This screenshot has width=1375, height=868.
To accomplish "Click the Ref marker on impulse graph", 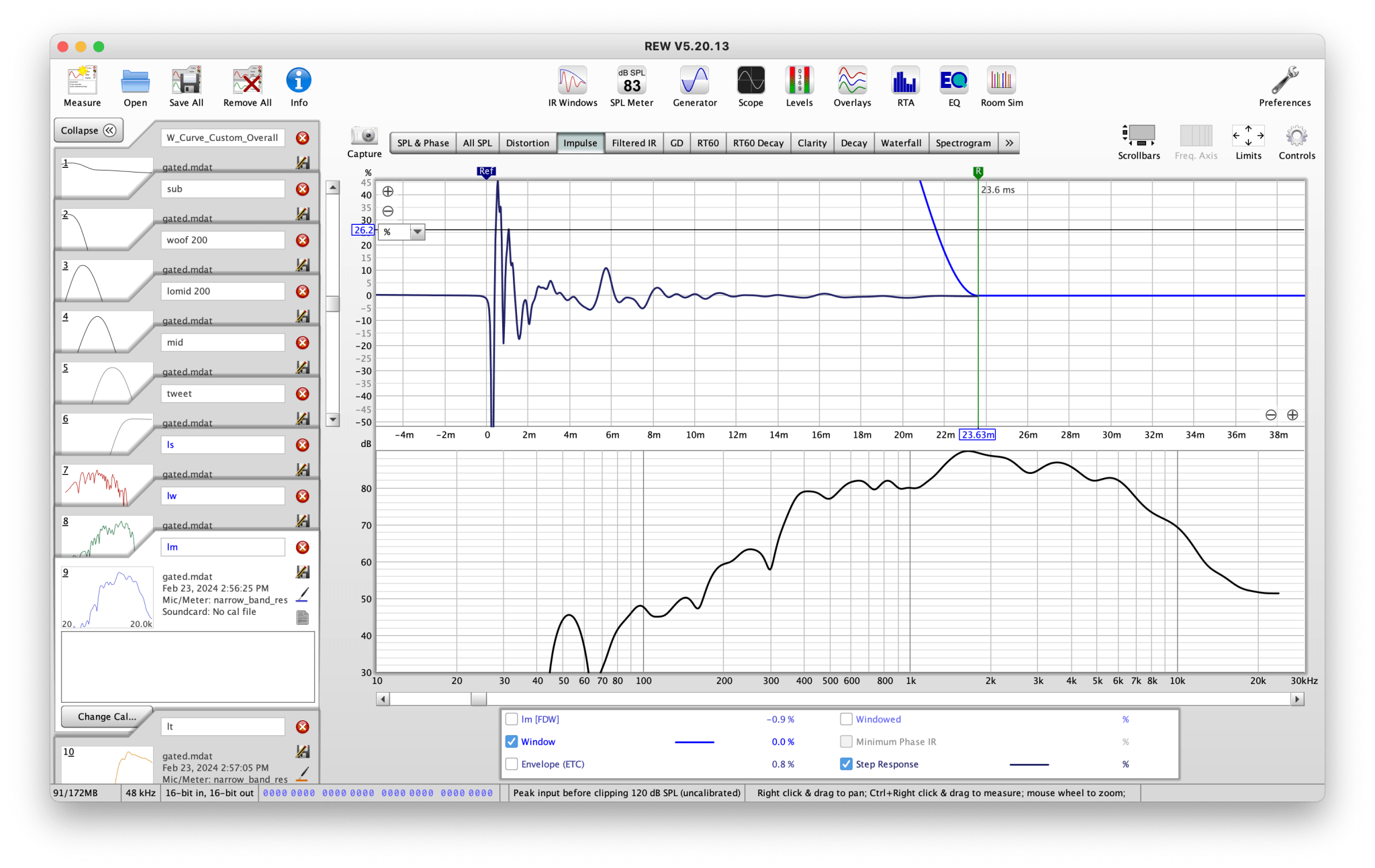I will click(486, 172).
